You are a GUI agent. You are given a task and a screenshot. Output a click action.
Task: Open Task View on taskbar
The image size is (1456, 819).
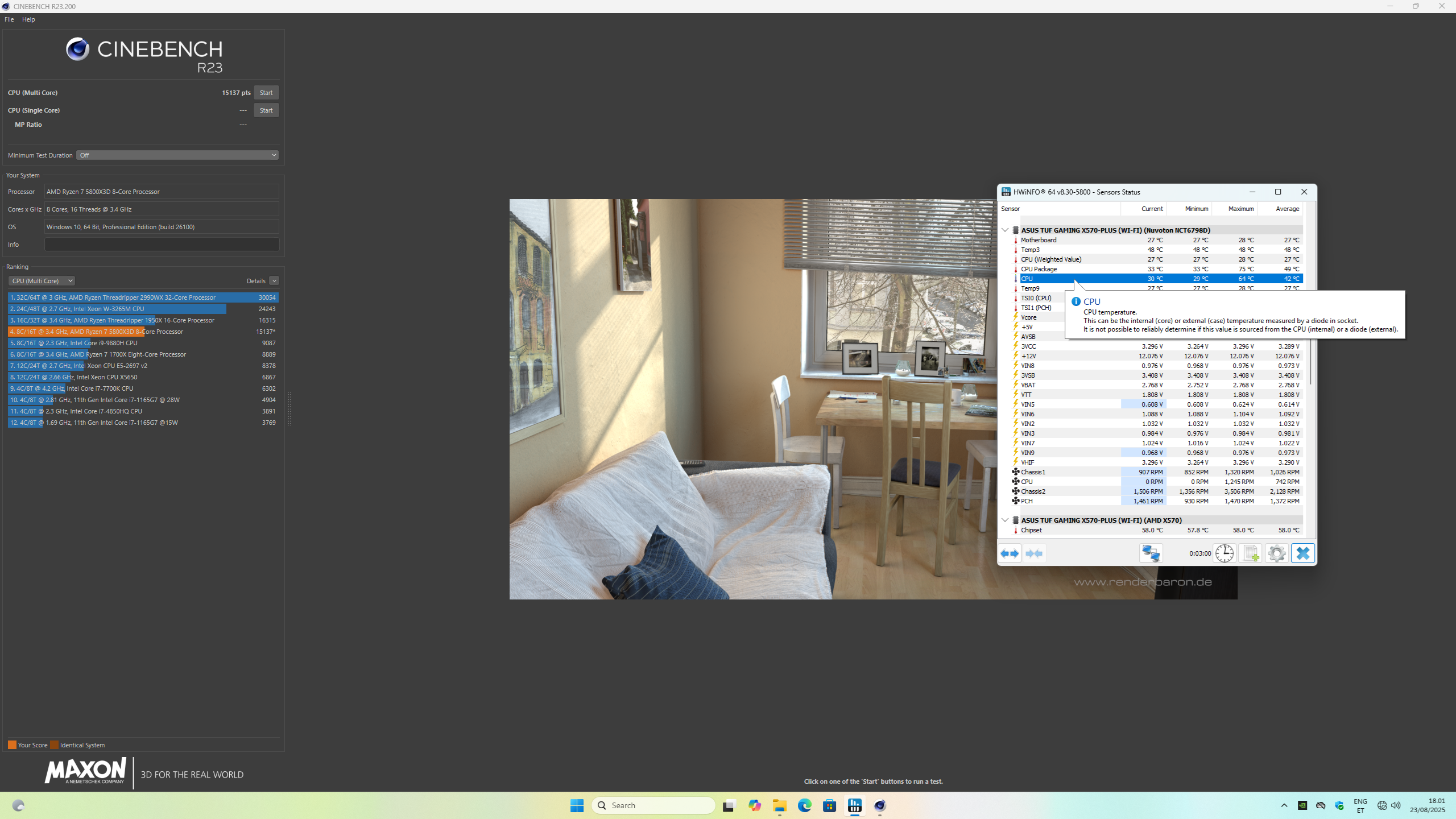[x=729, y=805]
